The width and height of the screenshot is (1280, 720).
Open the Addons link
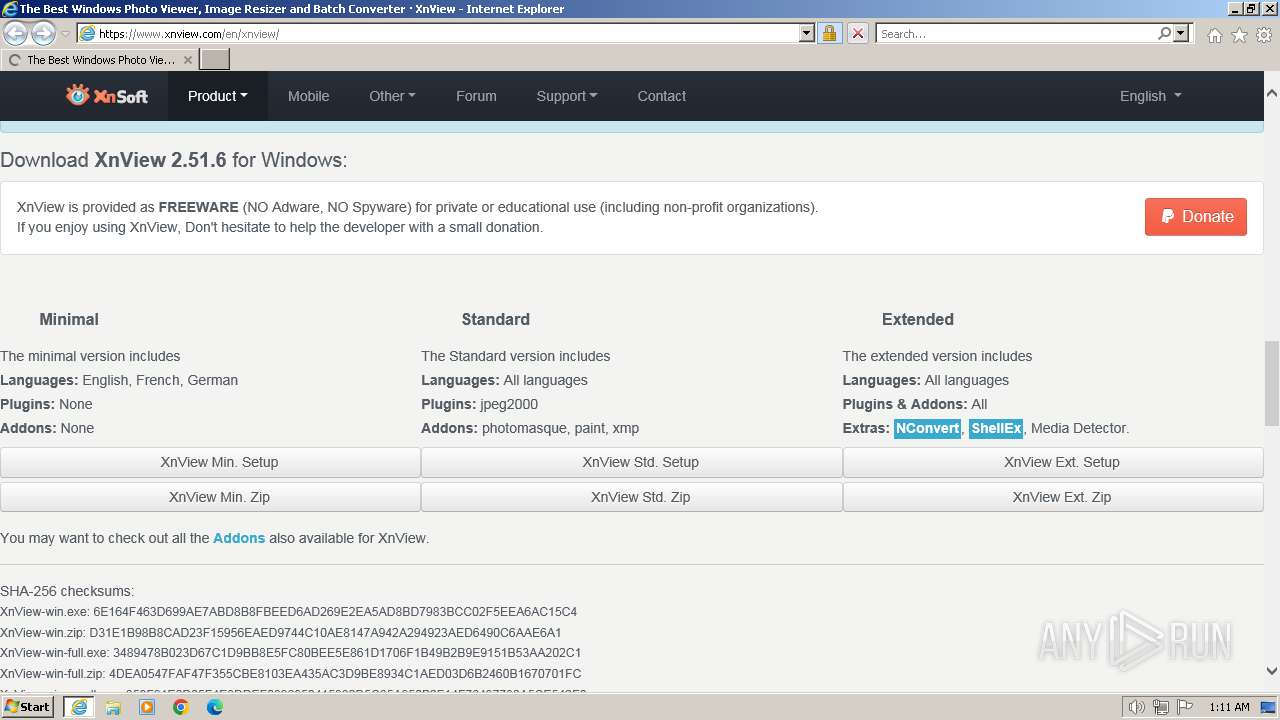pyautogui.click(x=239, y=538)
